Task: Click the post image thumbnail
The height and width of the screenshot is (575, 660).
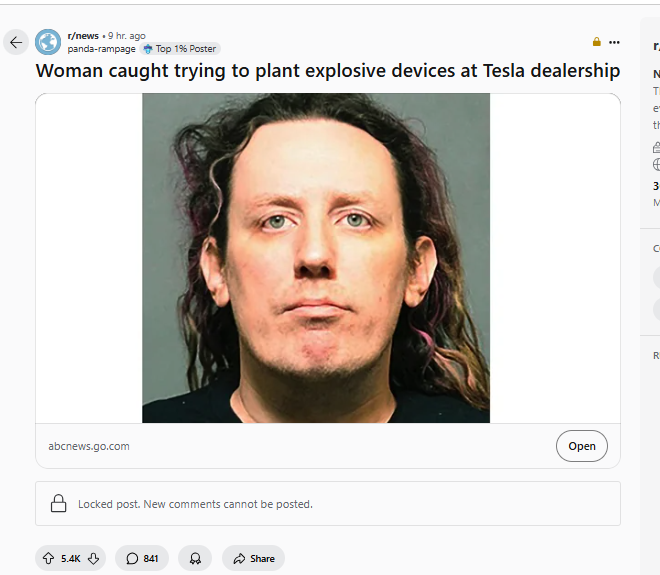Action: click(x=316, y=258)
